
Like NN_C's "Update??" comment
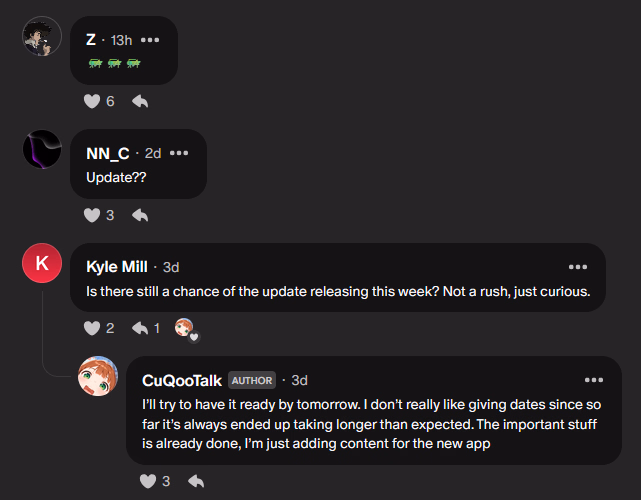point(92,215)
